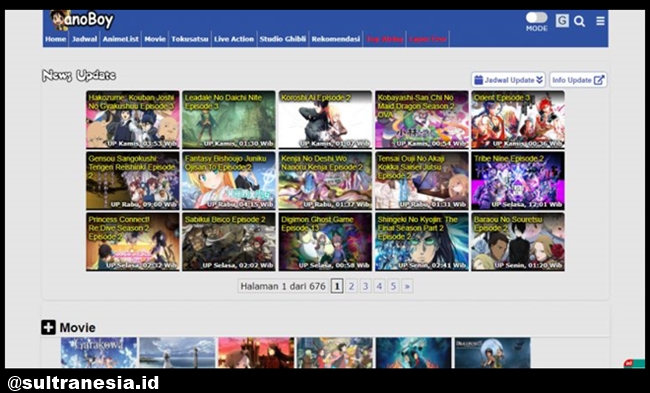The image size is (650, 393).
Task: Open Tribe Nine Episode 2 card
Action: [x=518, y=180]
